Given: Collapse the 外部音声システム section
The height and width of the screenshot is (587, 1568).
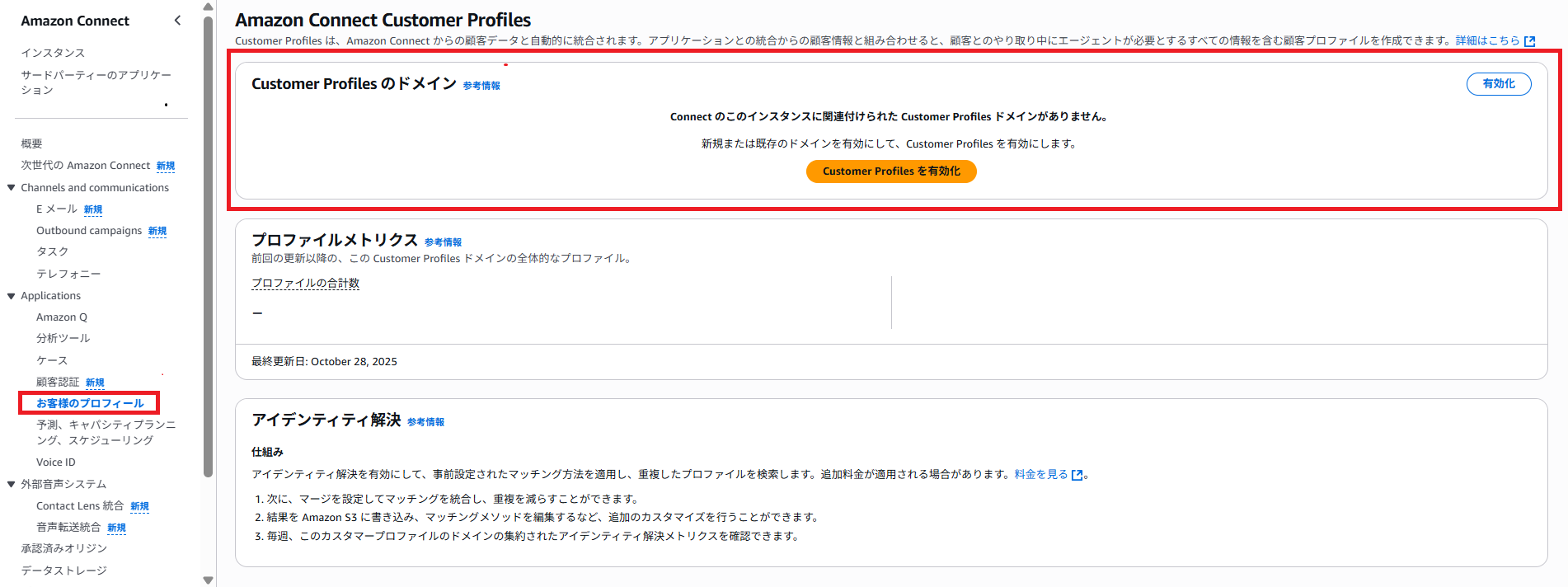Looking at the screenshot, I should (12, 484).
